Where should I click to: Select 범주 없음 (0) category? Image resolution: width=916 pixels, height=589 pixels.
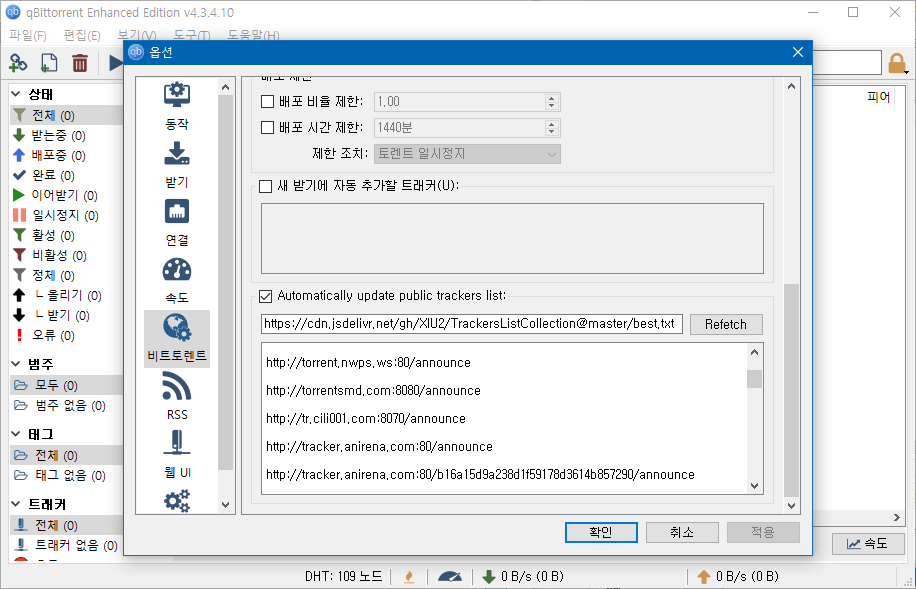coord(60,406)
